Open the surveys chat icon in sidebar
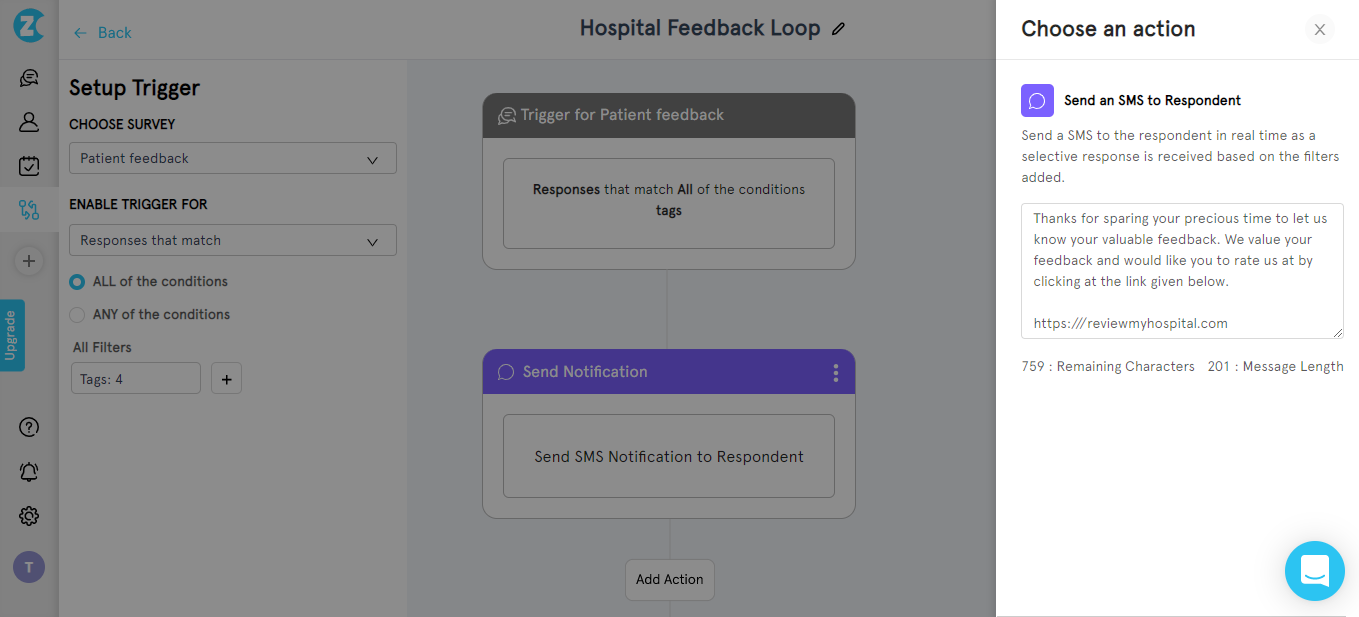The height and width of the screenshot is (617, 1359). [29, 78]
